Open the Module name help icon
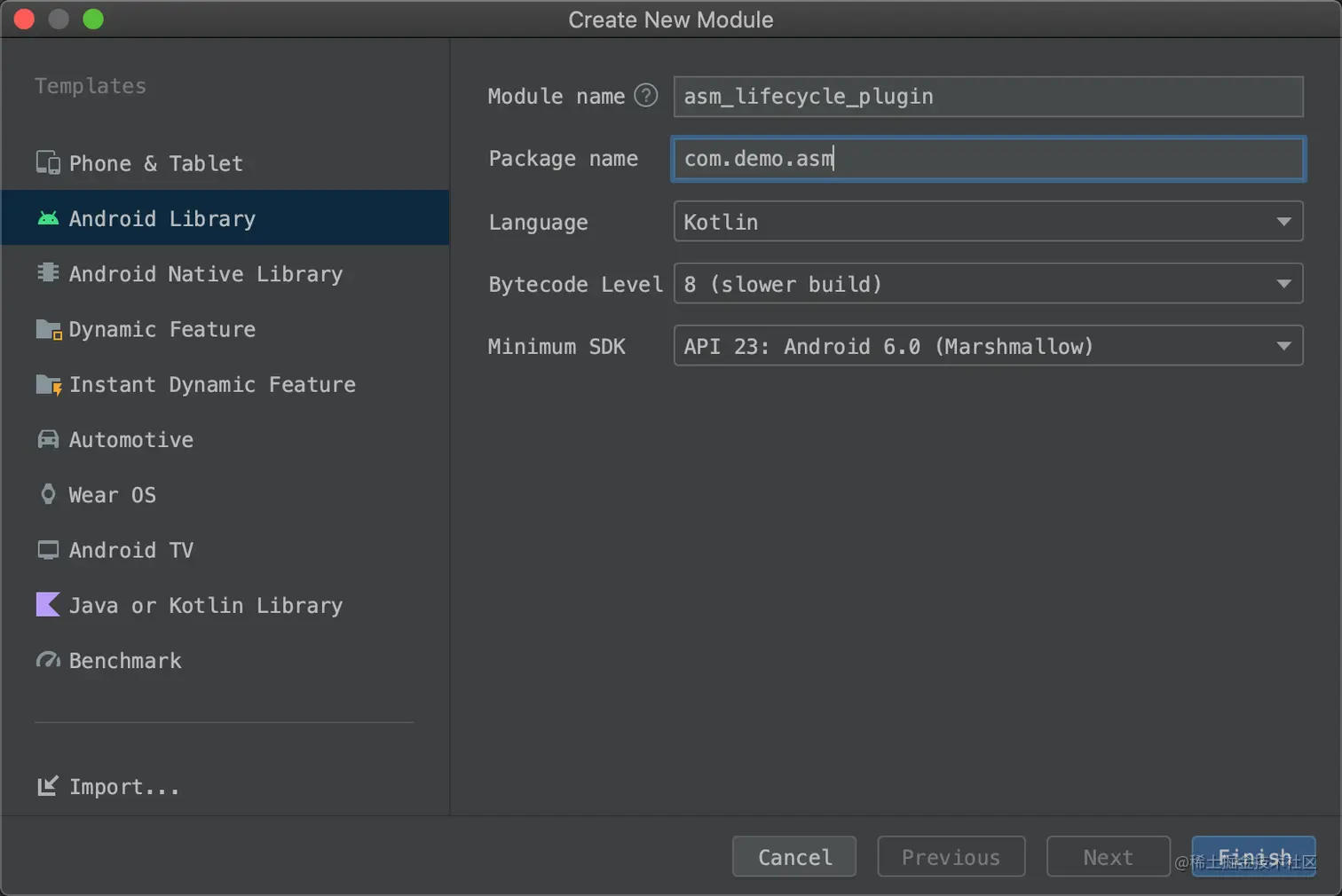 coord(646,96)
